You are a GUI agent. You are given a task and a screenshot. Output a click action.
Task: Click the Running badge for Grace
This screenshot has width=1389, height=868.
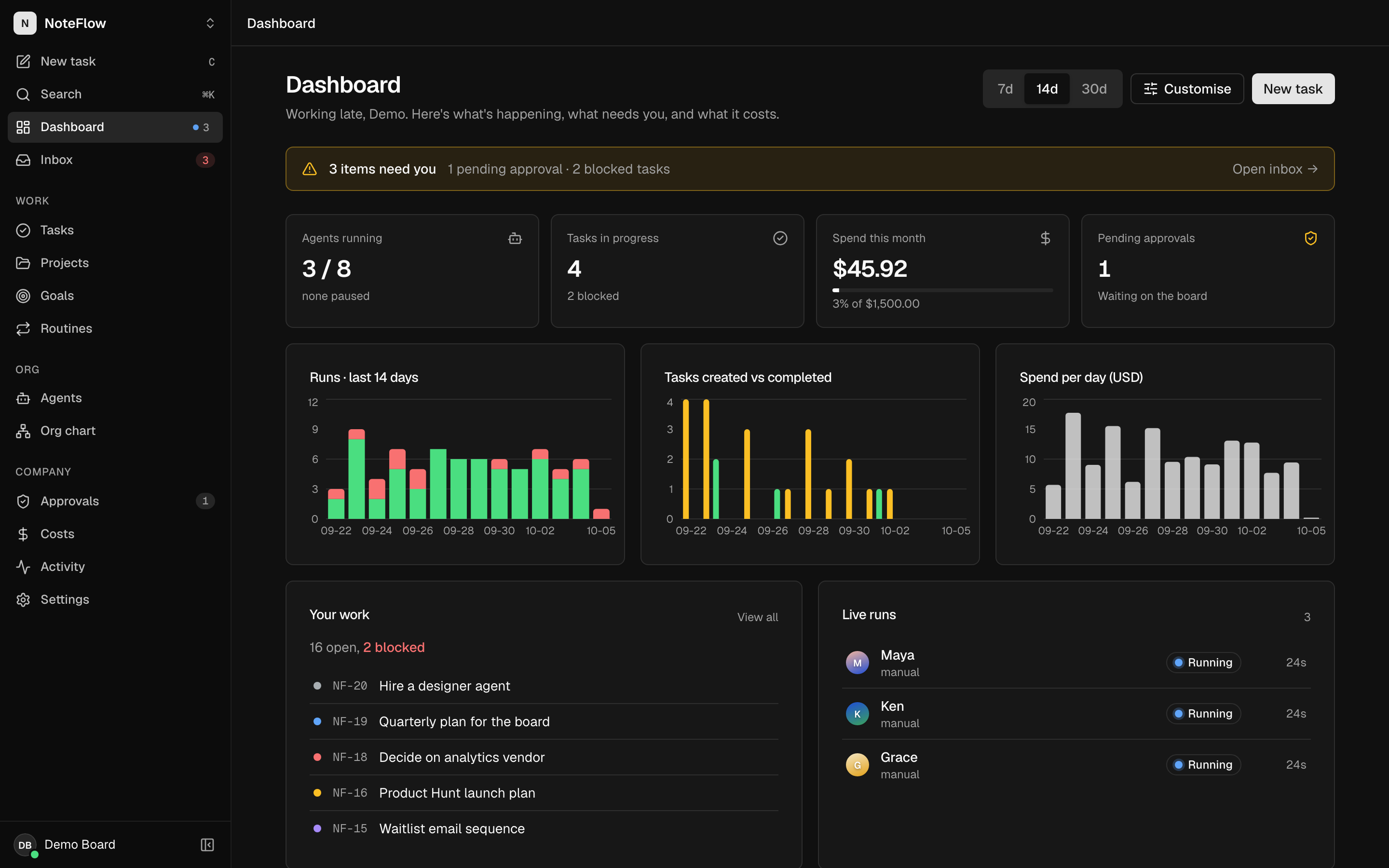[1203, 765]
